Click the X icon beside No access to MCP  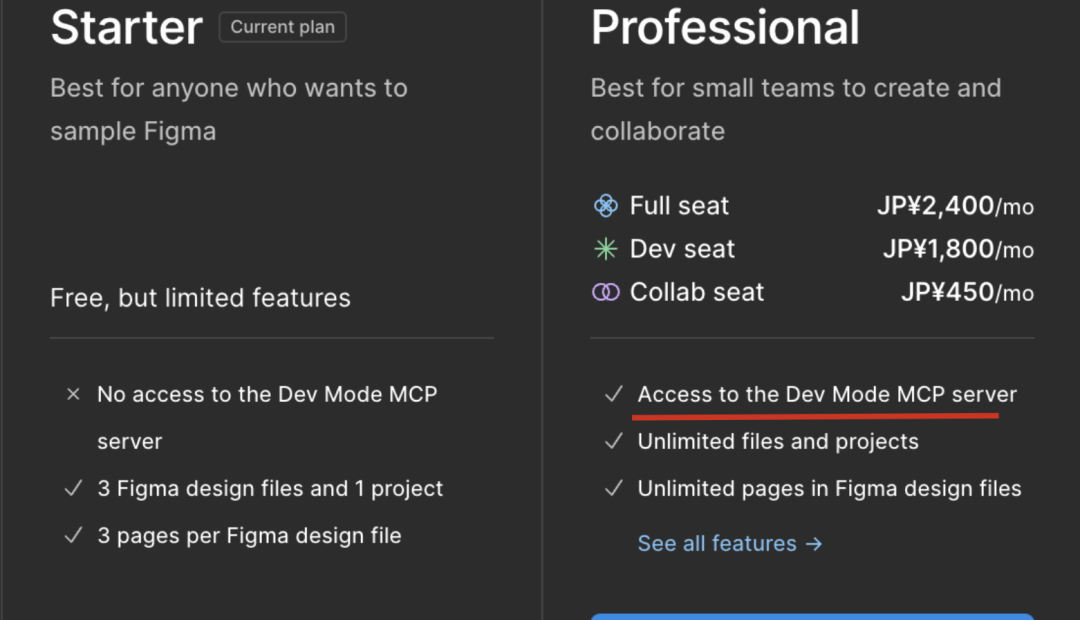pos(73,394)
